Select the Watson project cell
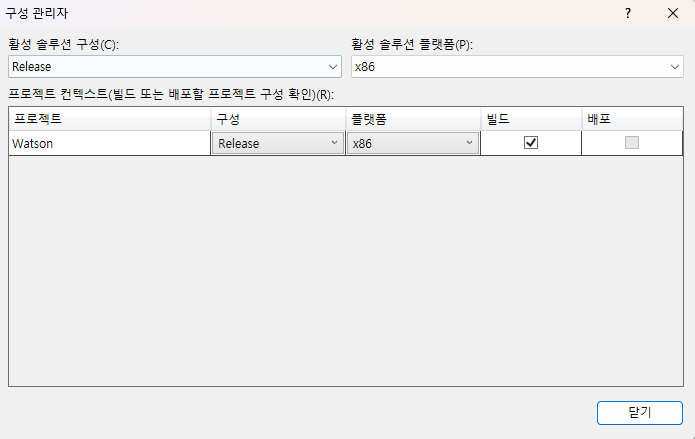 click(x=109, y=143)
